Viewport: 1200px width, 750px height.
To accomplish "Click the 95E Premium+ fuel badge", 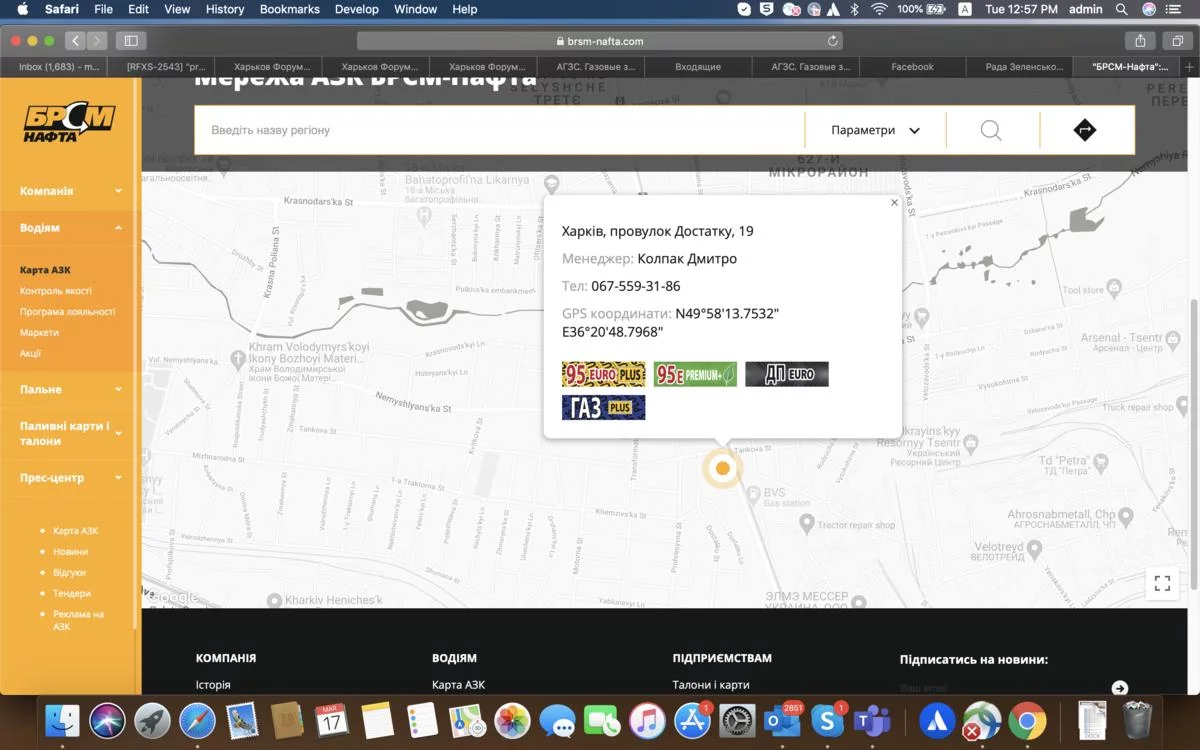I will coord(695,375).
